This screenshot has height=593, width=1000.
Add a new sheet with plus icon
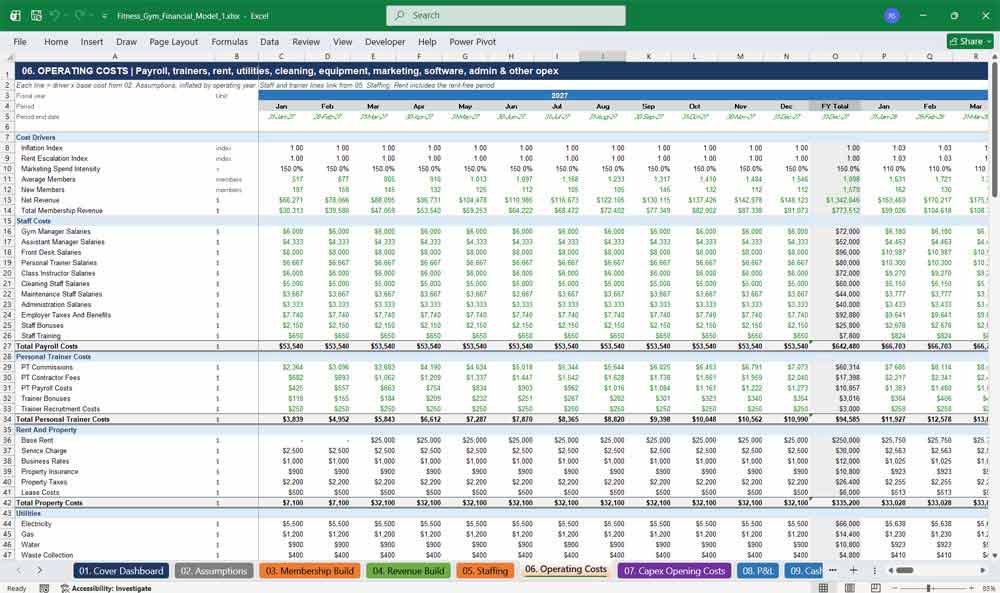[853, 571]
